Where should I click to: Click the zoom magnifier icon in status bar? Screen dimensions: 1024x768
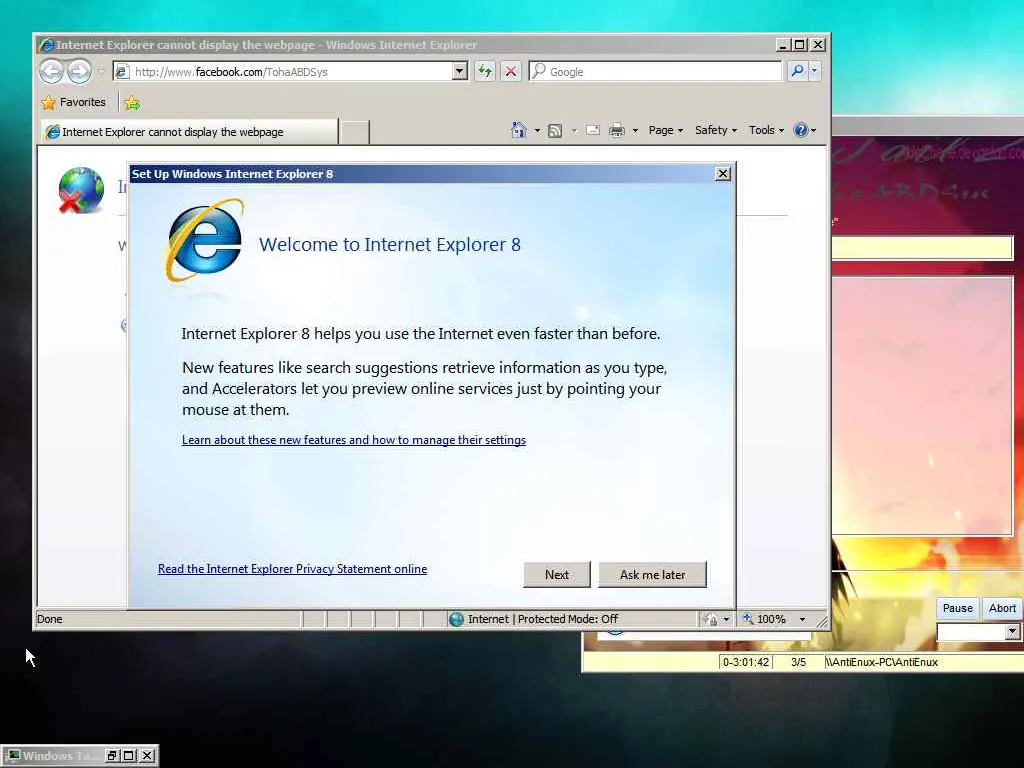(x=748, y=618)
